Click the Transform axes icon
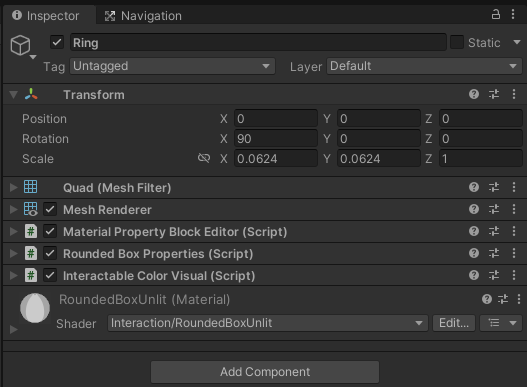Image resolution: width=527 pixels, height=387 pixels. pos(31,94)
